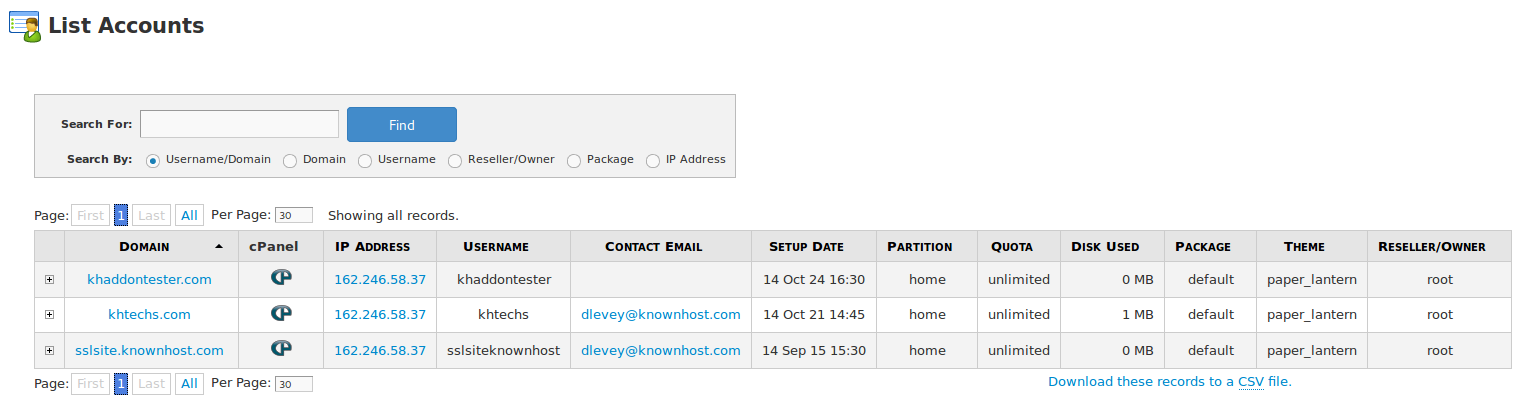
Task: Click the Search For text field
Action: click(x=240, y=124)
